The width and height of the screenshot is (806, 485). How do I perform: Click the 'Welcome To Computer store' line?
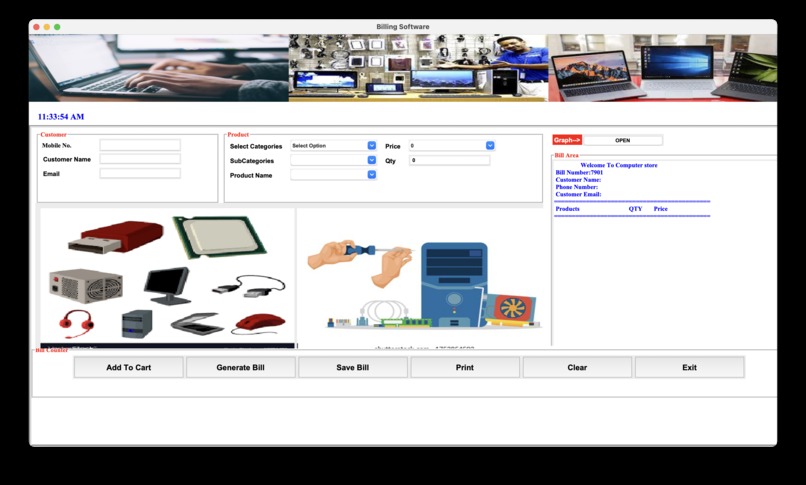point(618,165)
